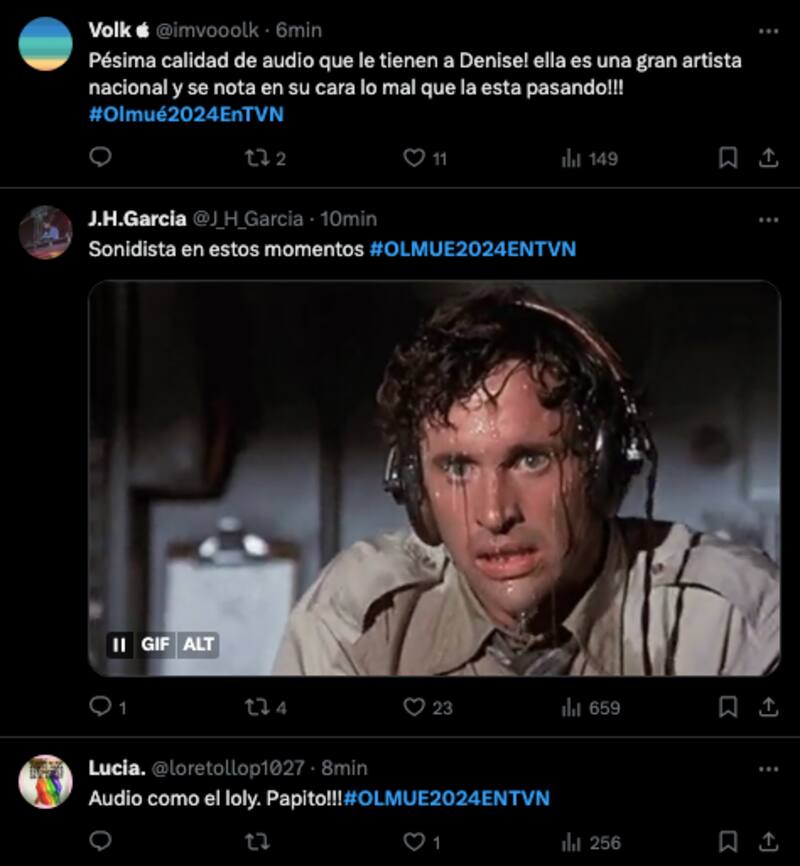Open Lucia's profile avatar
This screenshot has height=866, width=800.
coord(45,781)
